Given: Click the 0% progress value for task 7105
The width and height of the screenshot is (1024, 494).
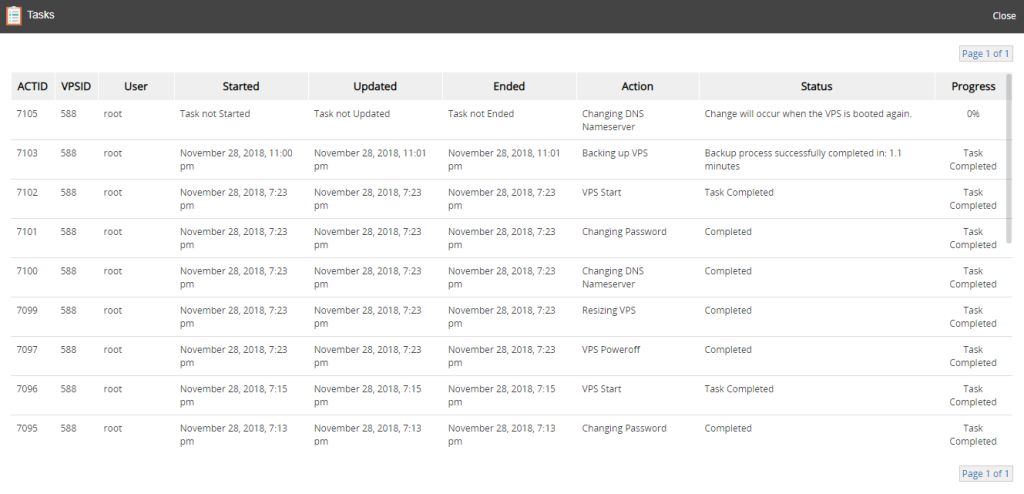Looking at the screenshot, I should click(x=973, y=114).
